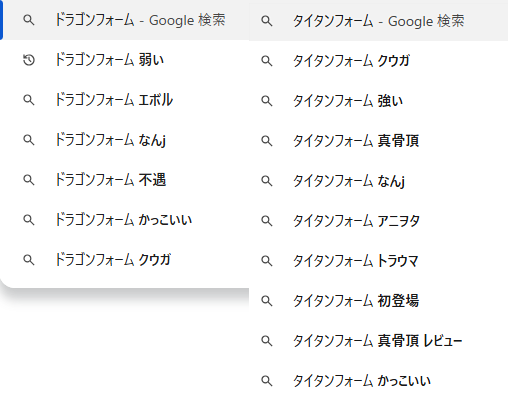Click search icon beside ドラゴンフォーム かっこいい
This screenshot has width=508, height=395.
[x=29, y=220]
